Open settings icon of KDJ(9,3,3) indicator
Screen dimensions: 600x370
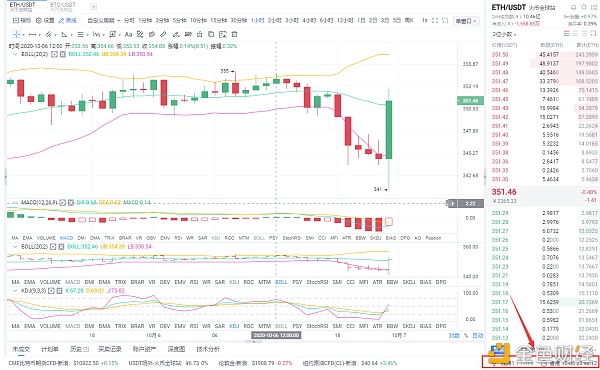pos(52,291)
